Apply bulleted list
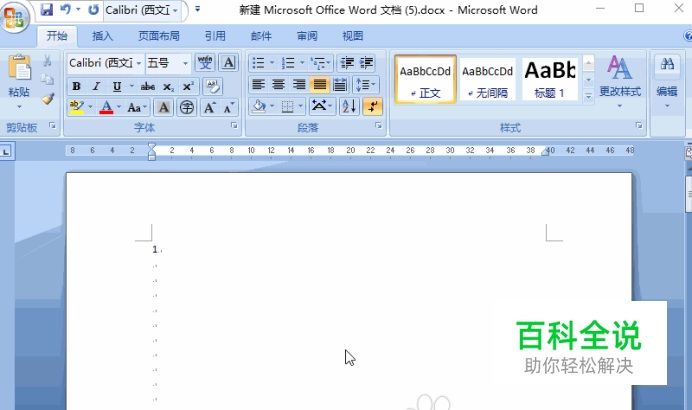 pyautogui.click(x=258, y=63)
